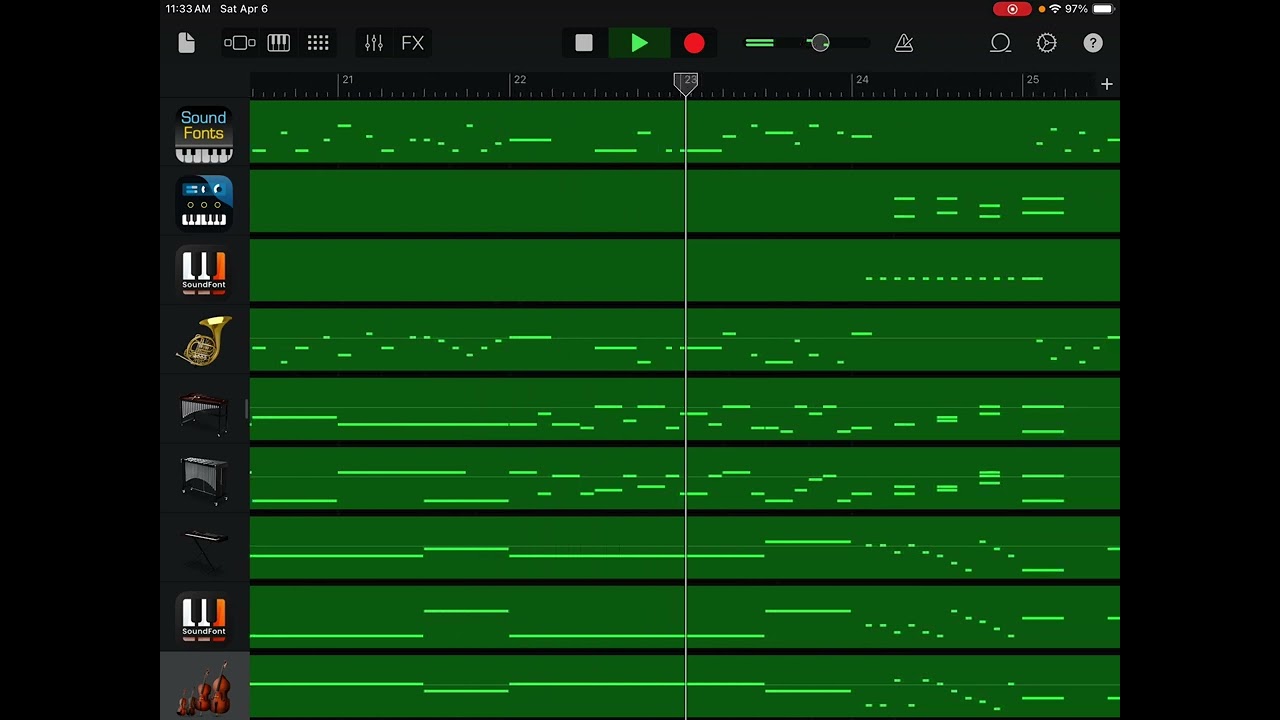Open the Help question mark
Screen dimensions: 1280x720
[1093, 43]
